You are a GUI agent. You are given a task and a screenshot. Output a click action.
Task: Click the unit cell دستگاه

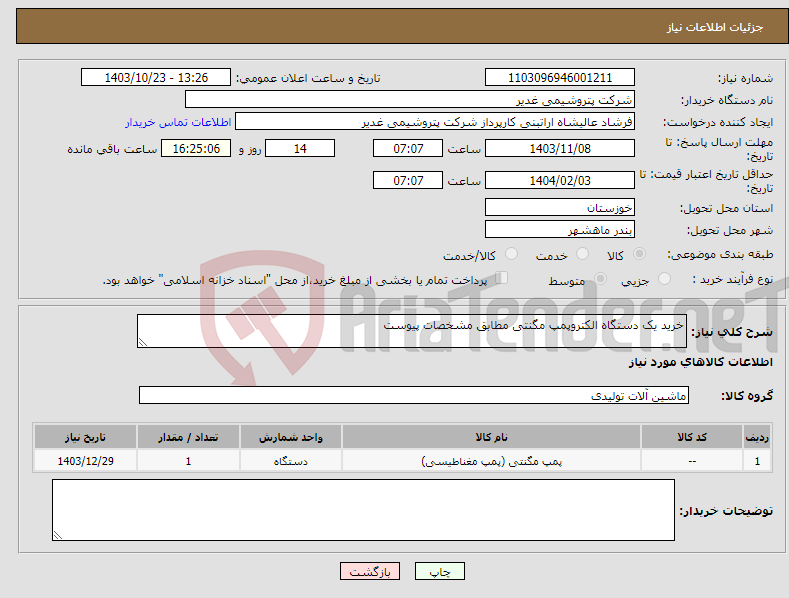point(291,461)
